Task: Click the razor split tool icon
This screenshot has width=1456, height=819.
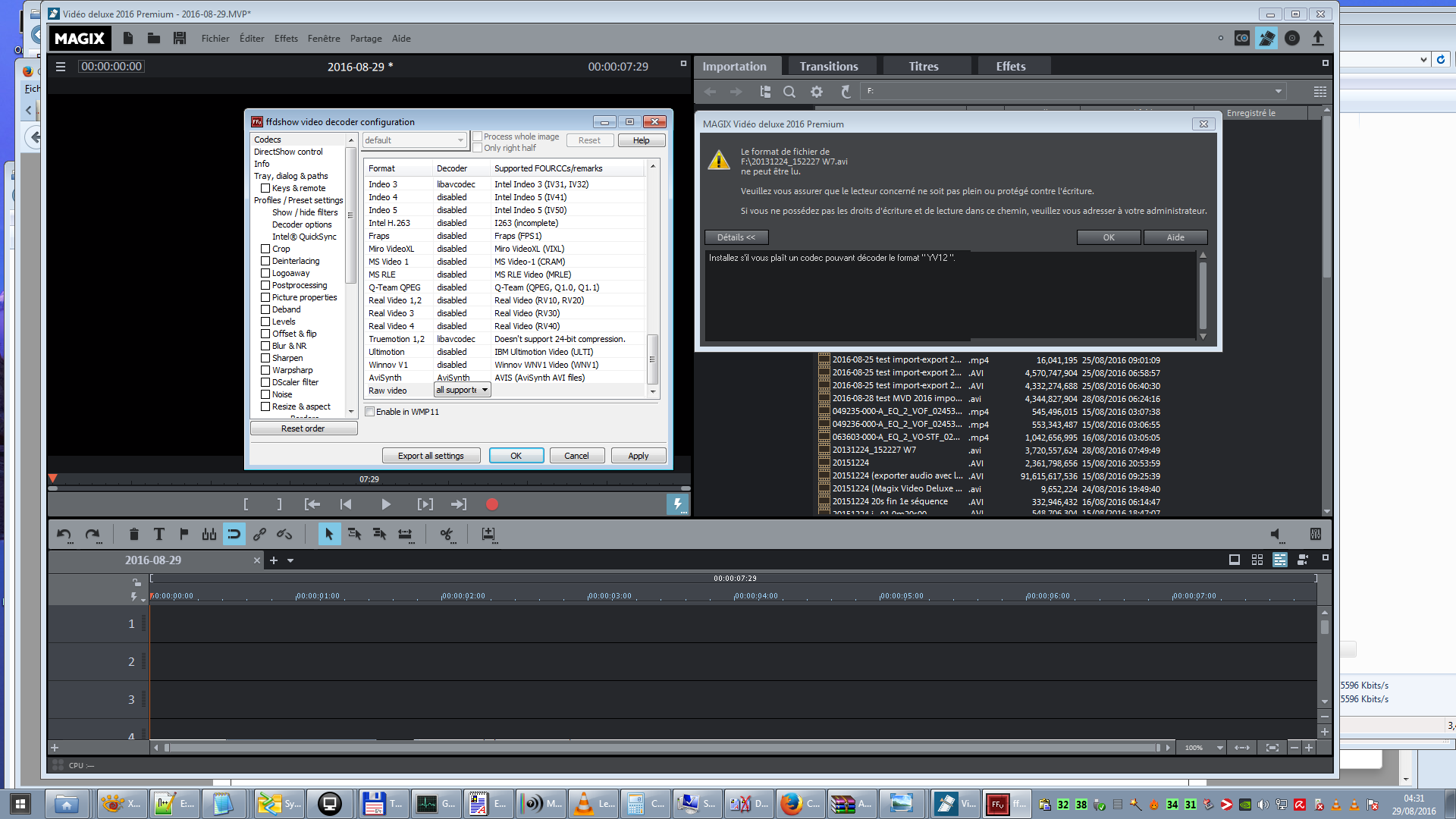Action: tap(446, 535)
